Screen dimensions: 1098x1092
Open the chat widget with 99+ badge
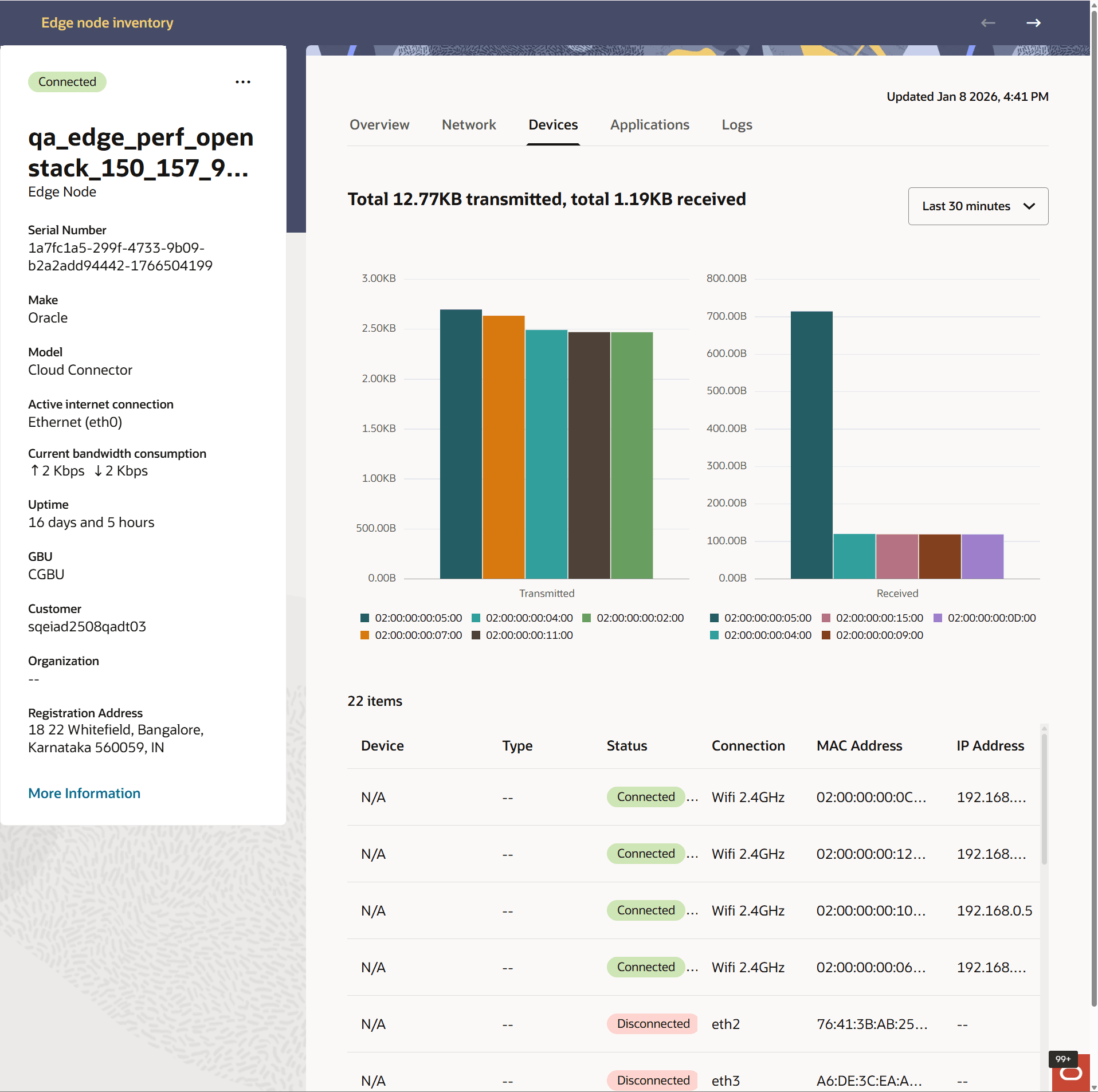(1070, 1073)
